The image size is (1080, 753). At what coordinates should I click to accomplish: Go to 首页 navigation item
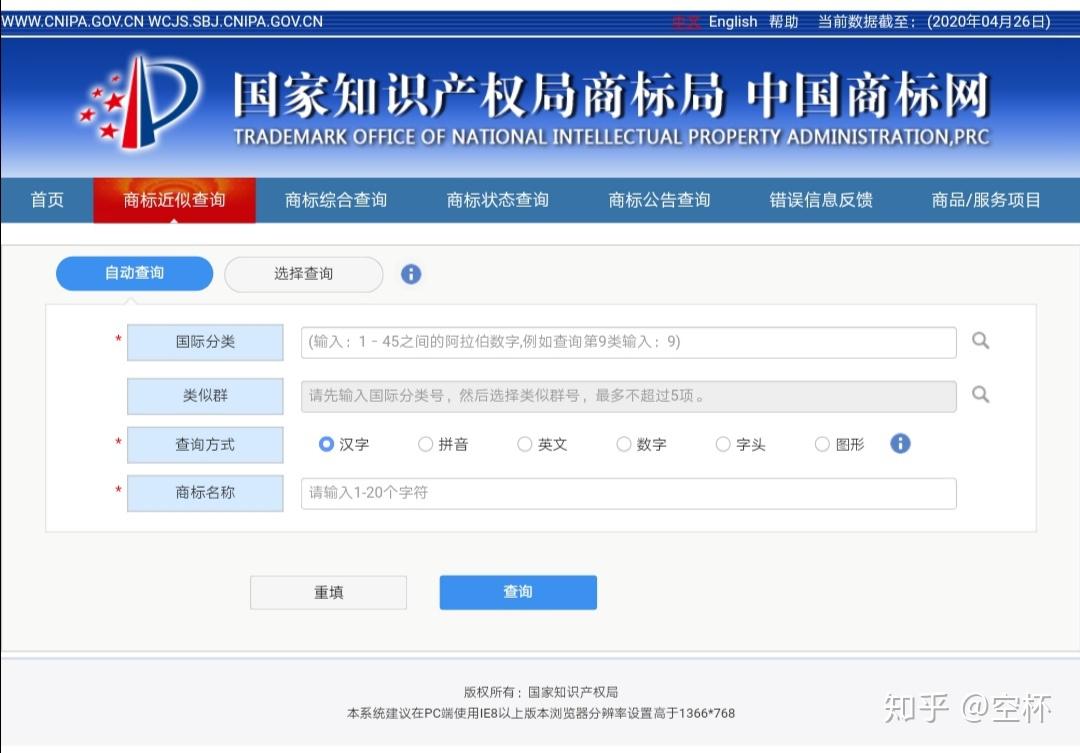(x=47, y=200)
